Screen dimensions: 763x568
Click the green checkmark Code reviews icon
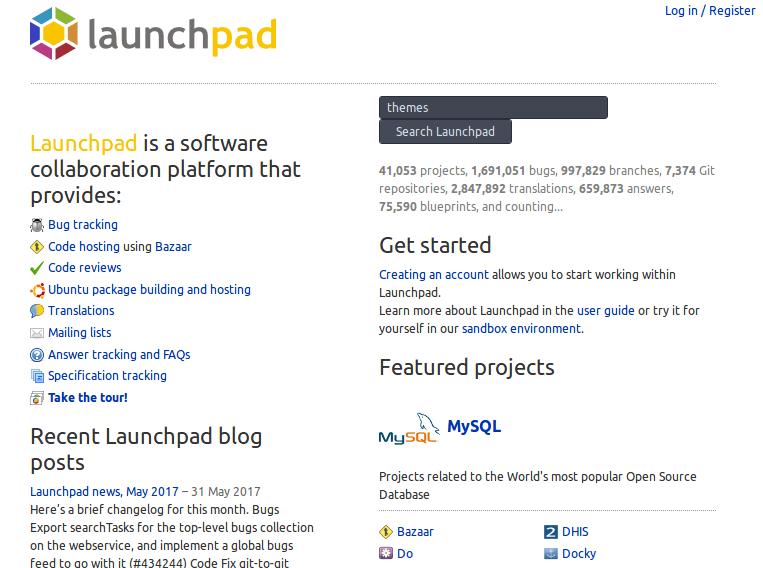pos(37,268)
